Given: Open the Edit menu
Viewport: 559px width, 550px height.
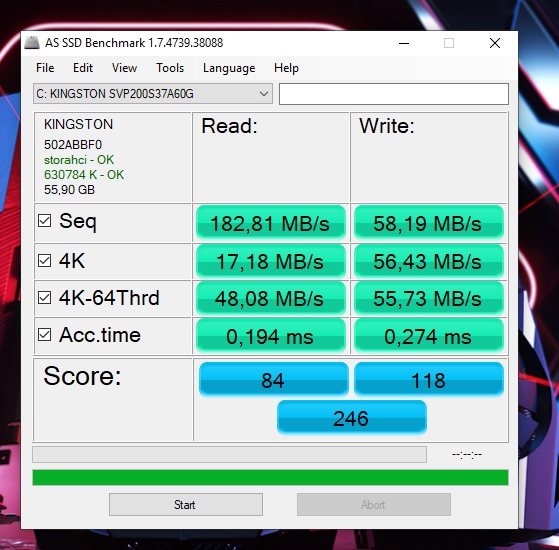Looking at the screenshot, I should [x=83, y=68].
